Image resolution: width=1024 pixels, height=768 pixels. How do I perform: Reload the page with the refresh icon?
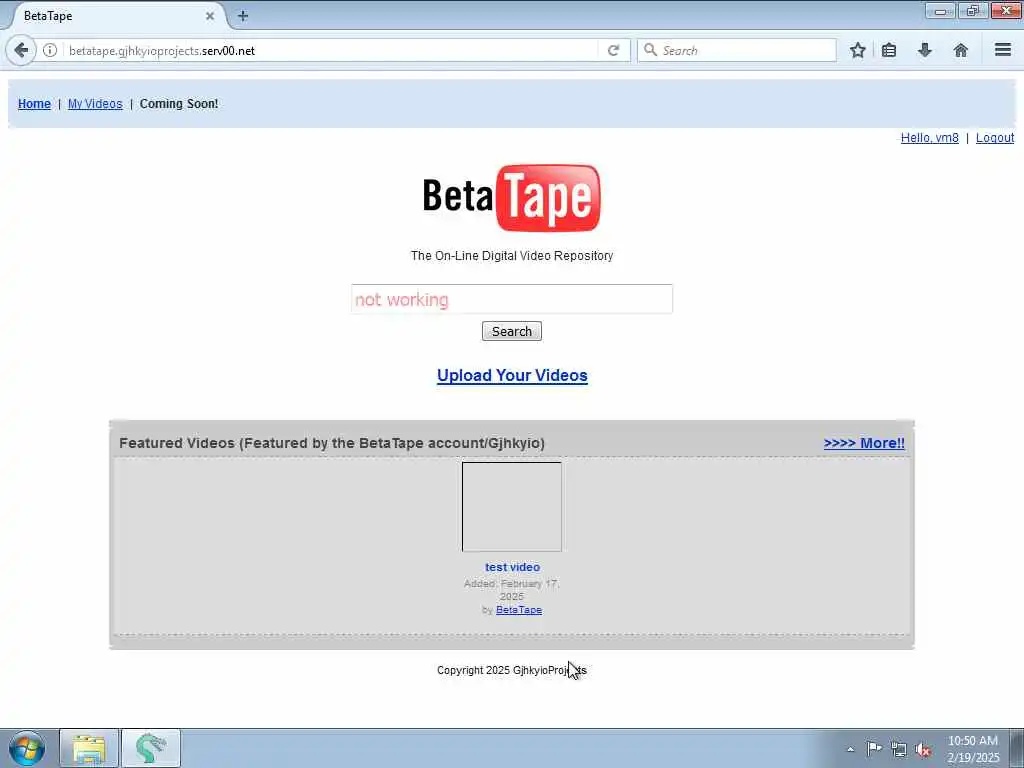point(613,50)
